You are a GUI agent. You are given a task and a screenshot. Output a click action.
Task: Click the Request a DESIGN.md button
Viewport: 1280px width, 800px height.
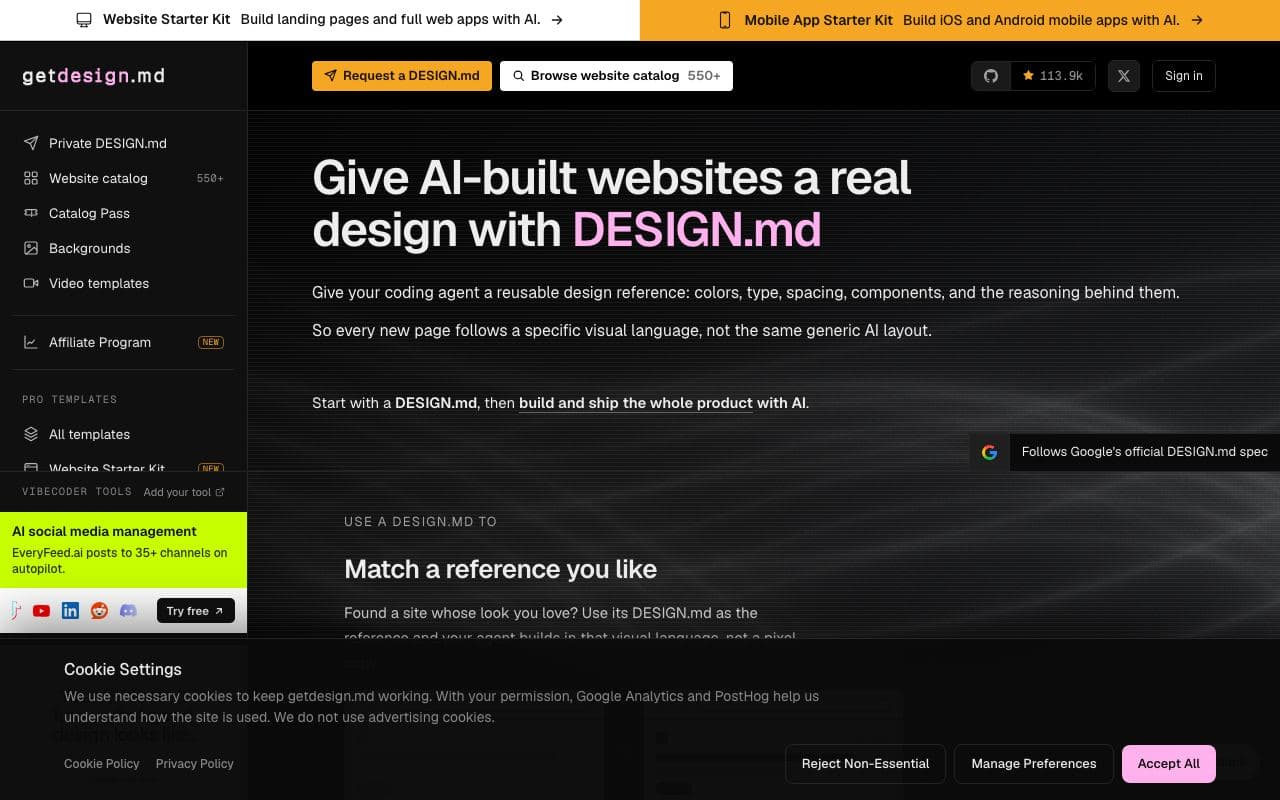coord(402,76)
